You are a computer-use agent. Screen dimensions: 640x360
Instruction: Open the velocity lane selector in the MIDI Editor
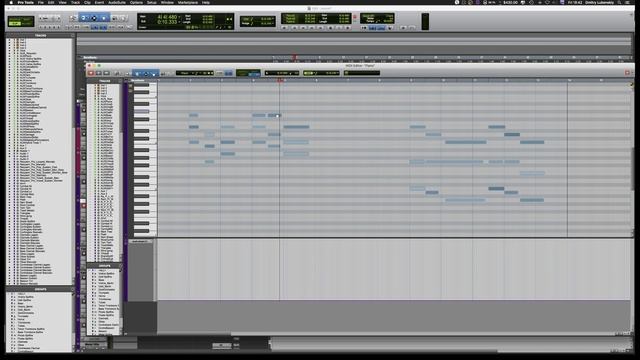tap(141, 241)
